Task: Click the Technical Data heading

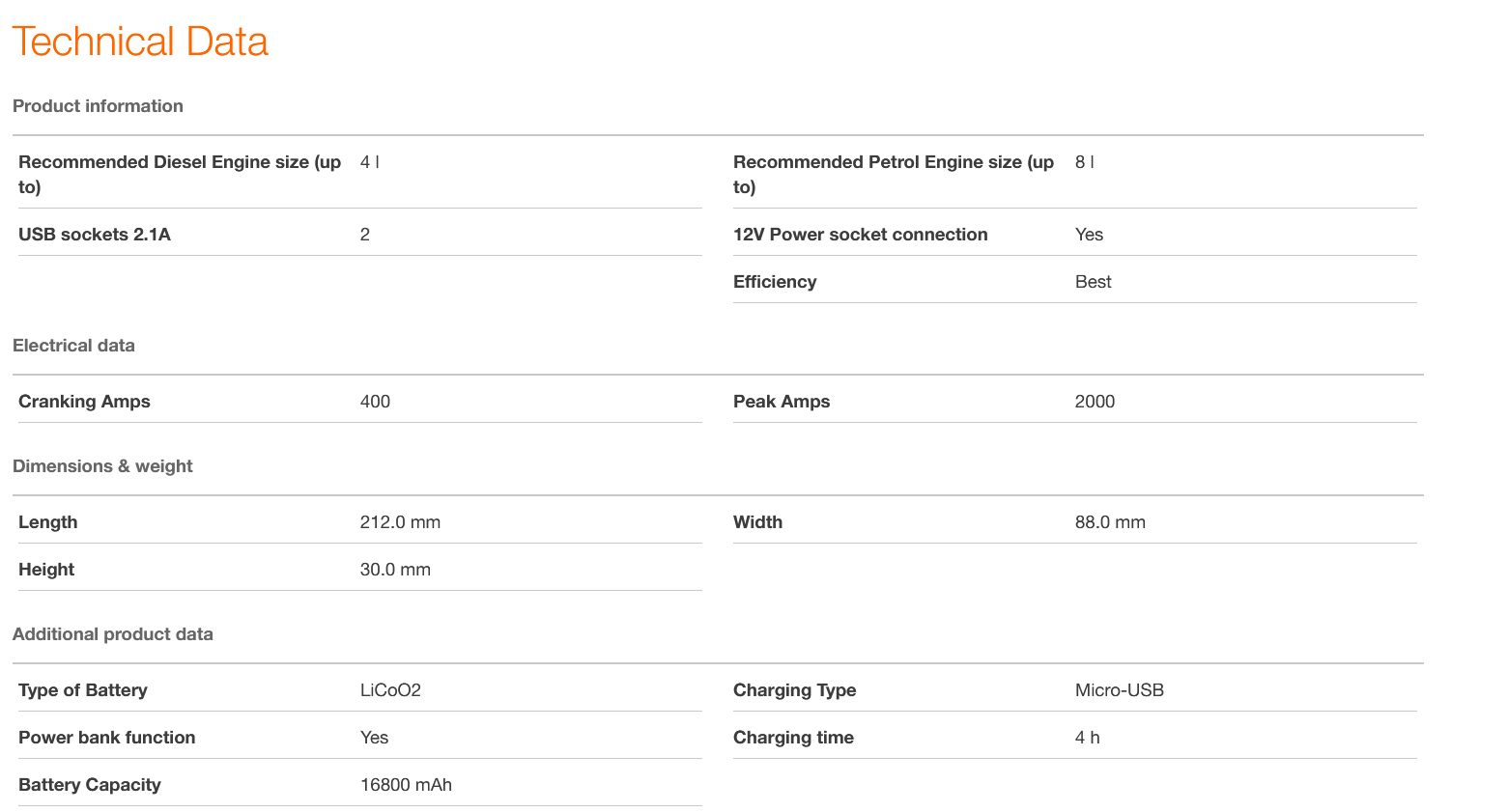Action: 140,42
